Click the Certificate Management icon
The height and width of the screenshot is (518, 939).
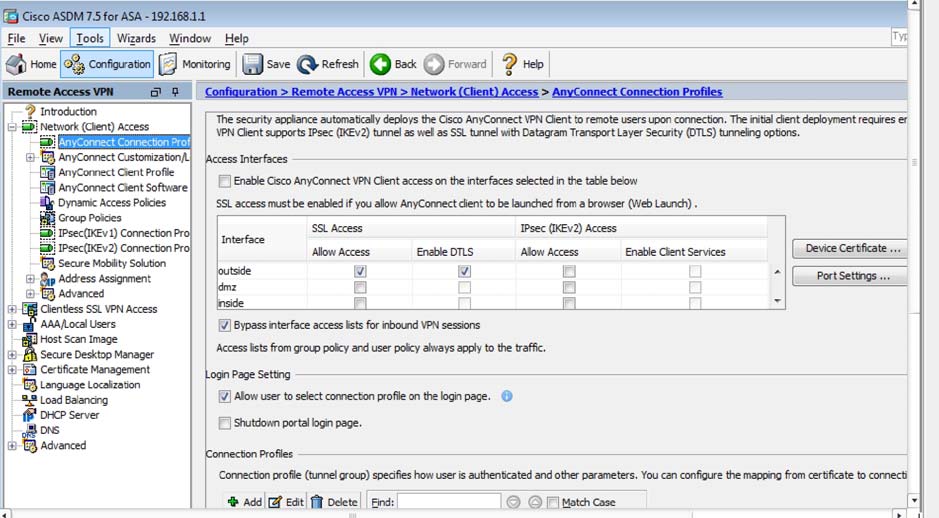(x=29, y=369)
